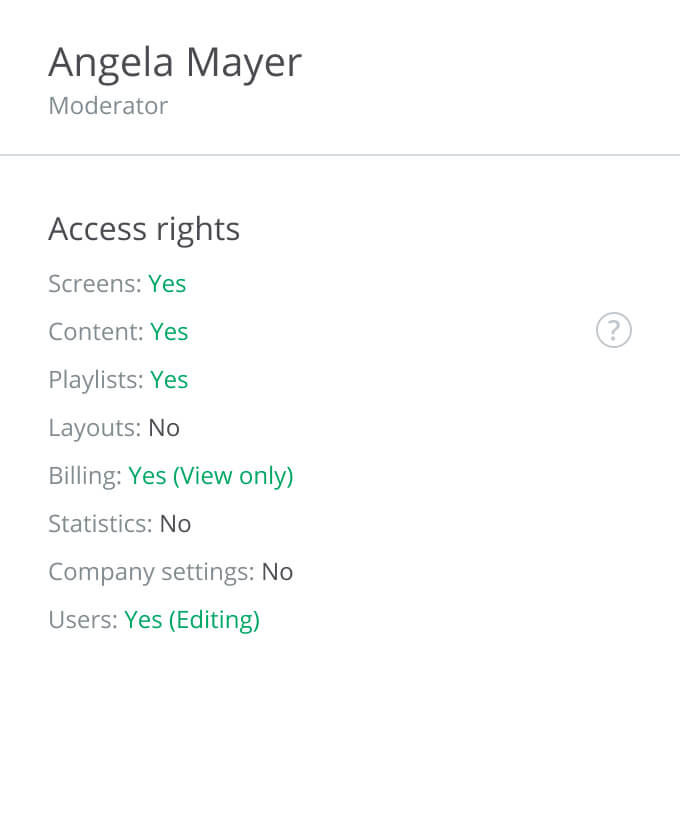Image resolution: width=680 pixels, height=824 pixels.
Task: Choose the Yes value beside Playlists
Action: tap(169, 380)
